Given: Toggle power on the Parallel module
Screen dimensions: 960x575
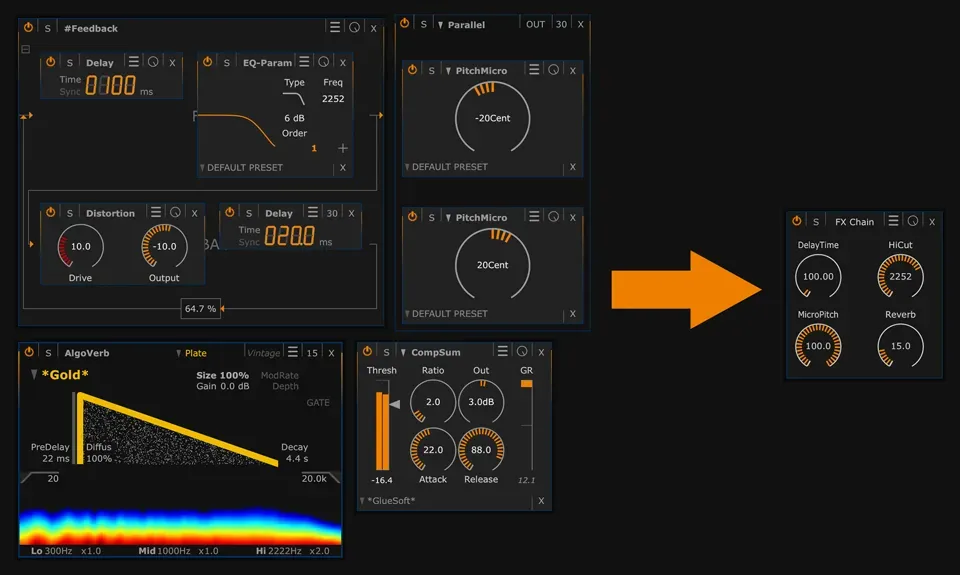Looking at the screenshot, I should coord(405,23).
